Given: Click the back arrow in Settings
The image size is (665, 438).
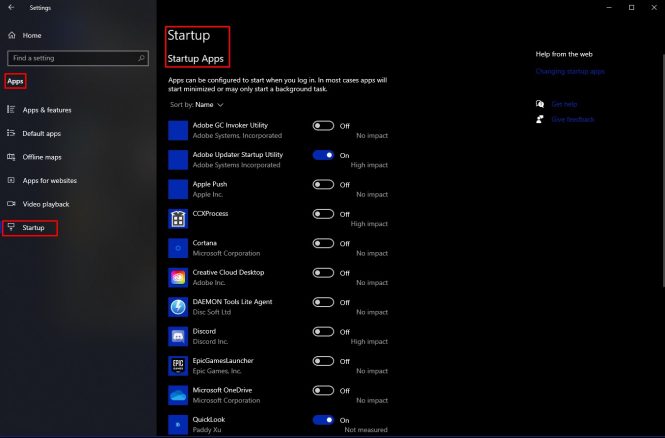Looking at the screenshot, I should 11,8.
